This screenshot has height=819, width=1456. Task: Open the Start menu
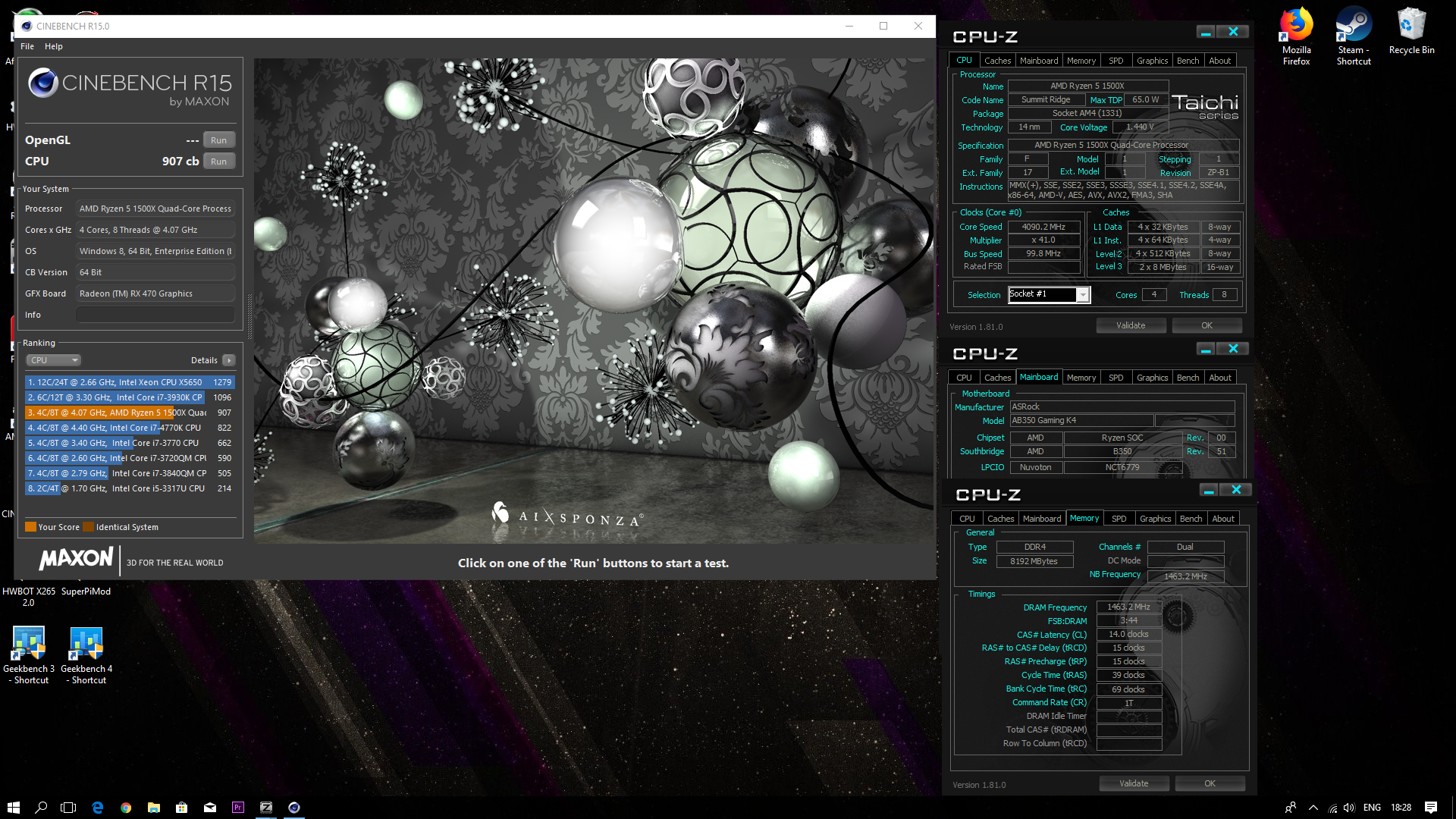(13, 808)
